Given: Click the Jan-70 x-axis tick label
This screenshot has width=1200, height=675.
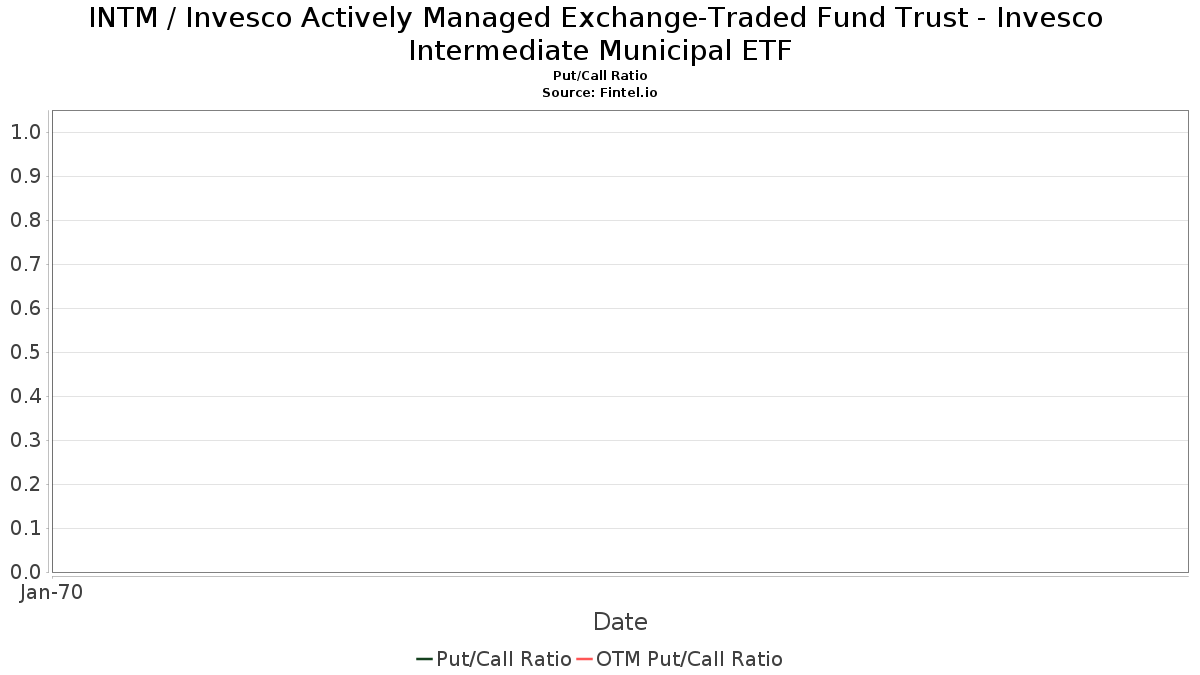Looking at the screenshot, I should (x=51, y=592).
